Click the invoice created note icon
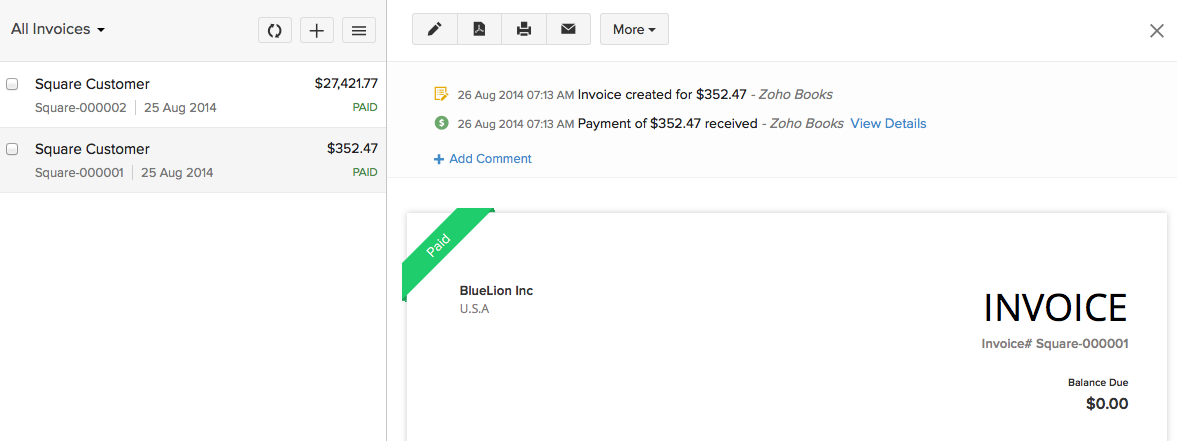The image size is (1177, 441). point(441,94)
